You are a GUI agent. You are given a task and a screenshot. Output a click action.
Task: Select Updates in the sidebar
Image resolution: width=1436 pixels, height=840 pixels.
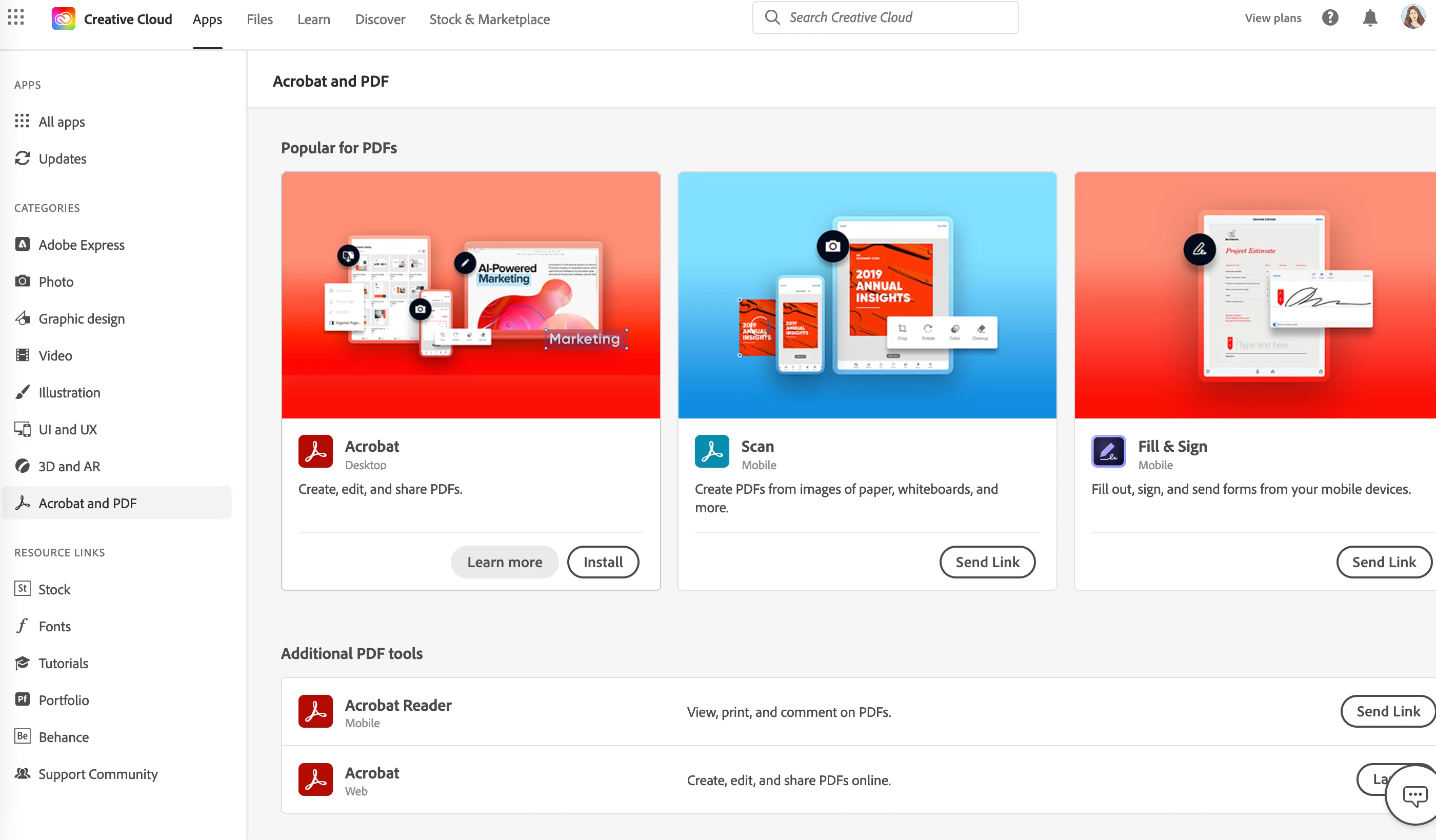pos(62,158)
